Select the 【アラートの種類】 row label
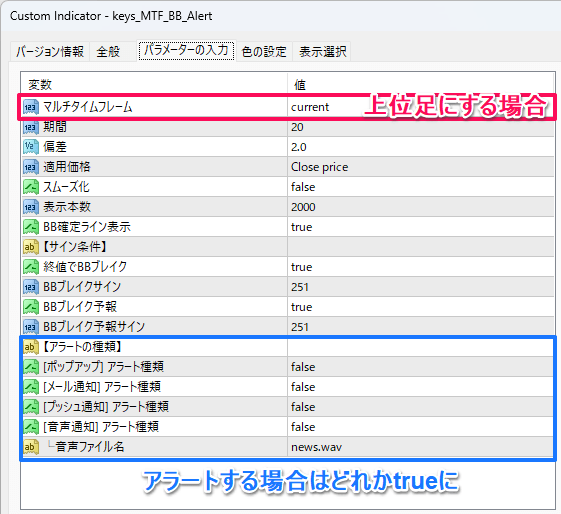This screenshot has width=561, height=514. 83,347
